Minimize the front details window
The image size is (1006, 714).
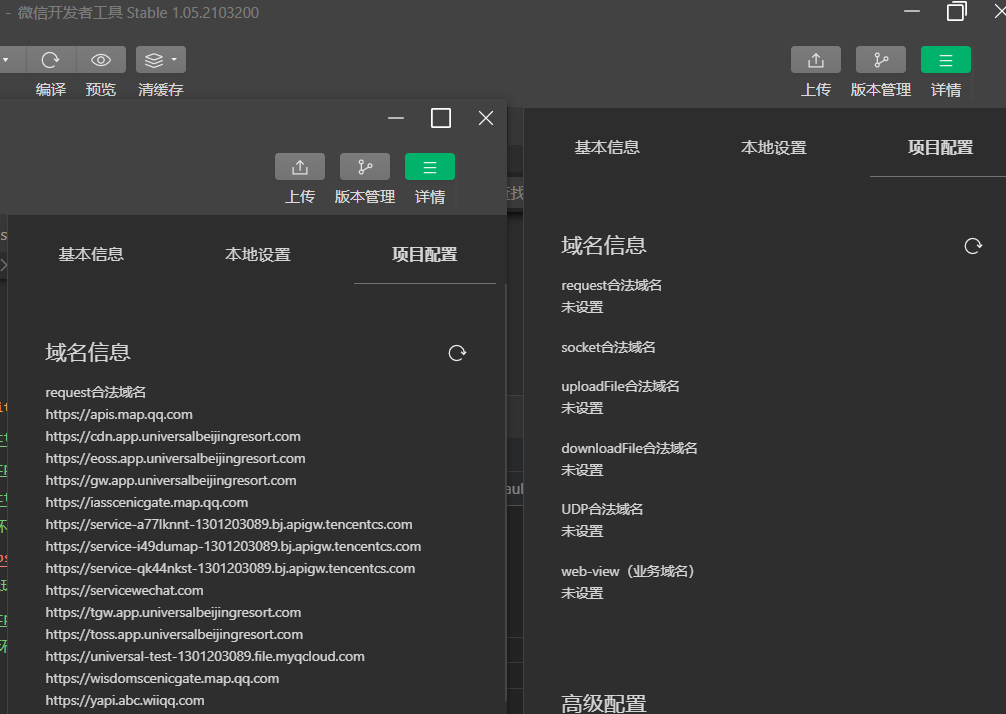click(396, 118)
